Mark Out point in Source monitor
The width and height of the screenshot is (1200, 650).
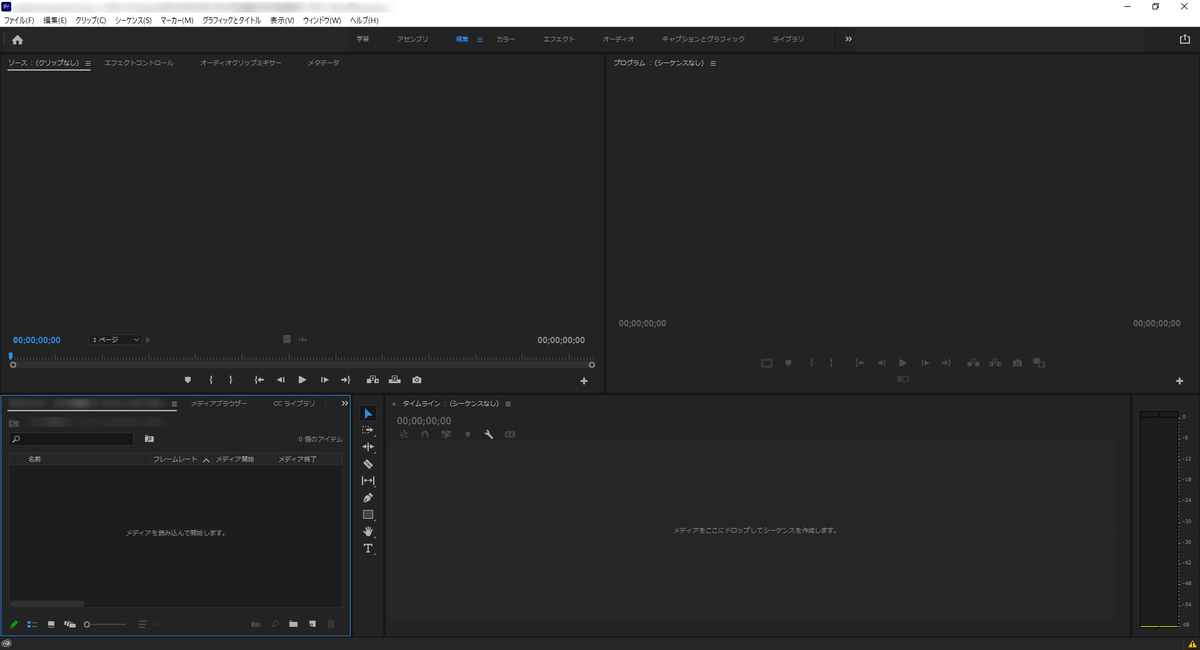(231, 380)
